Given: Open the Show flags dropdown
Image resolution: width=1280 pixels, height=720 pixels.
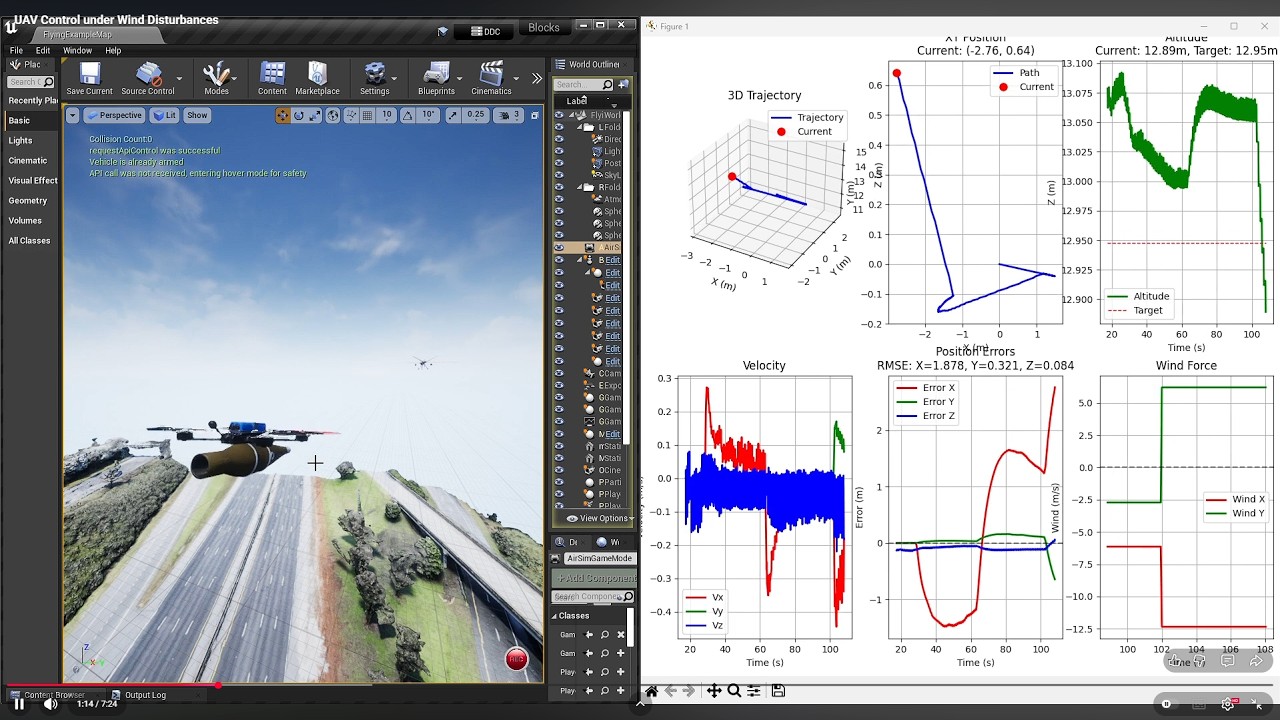Looking at the screenshot, I should (x=197, y=115).
